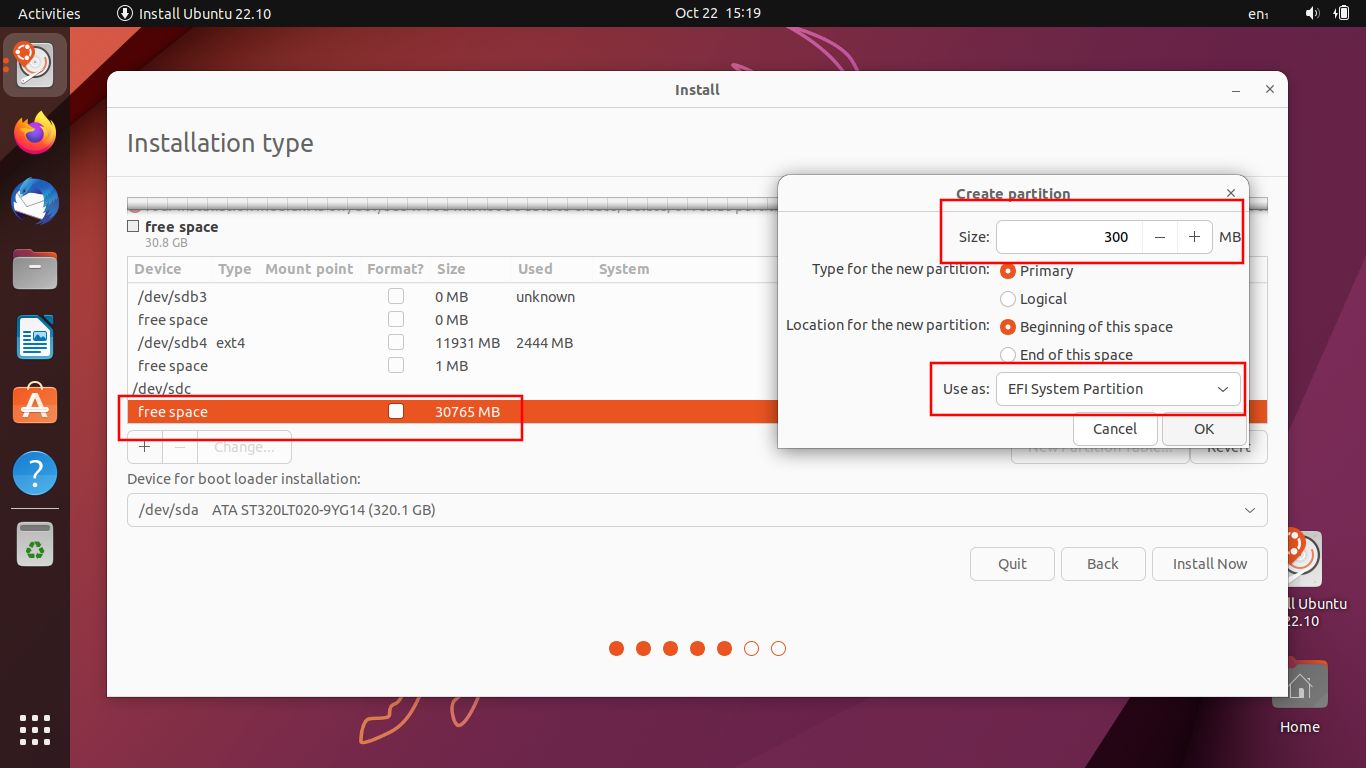
Task: Click the Size column header
Action: click(451, 269)
